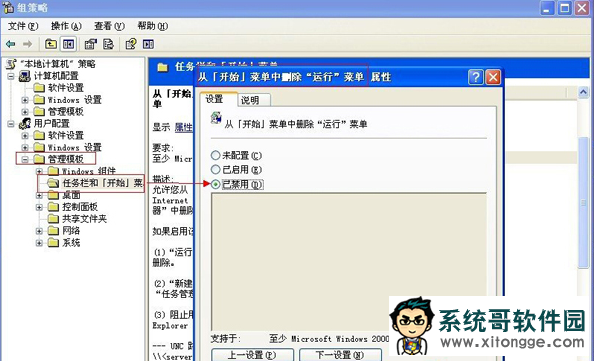The height and width of the screenshot is (361, 594).
Task: Expand 软件设置 under 用户配置
Action: pyautogui.click(x=25, y=136)
